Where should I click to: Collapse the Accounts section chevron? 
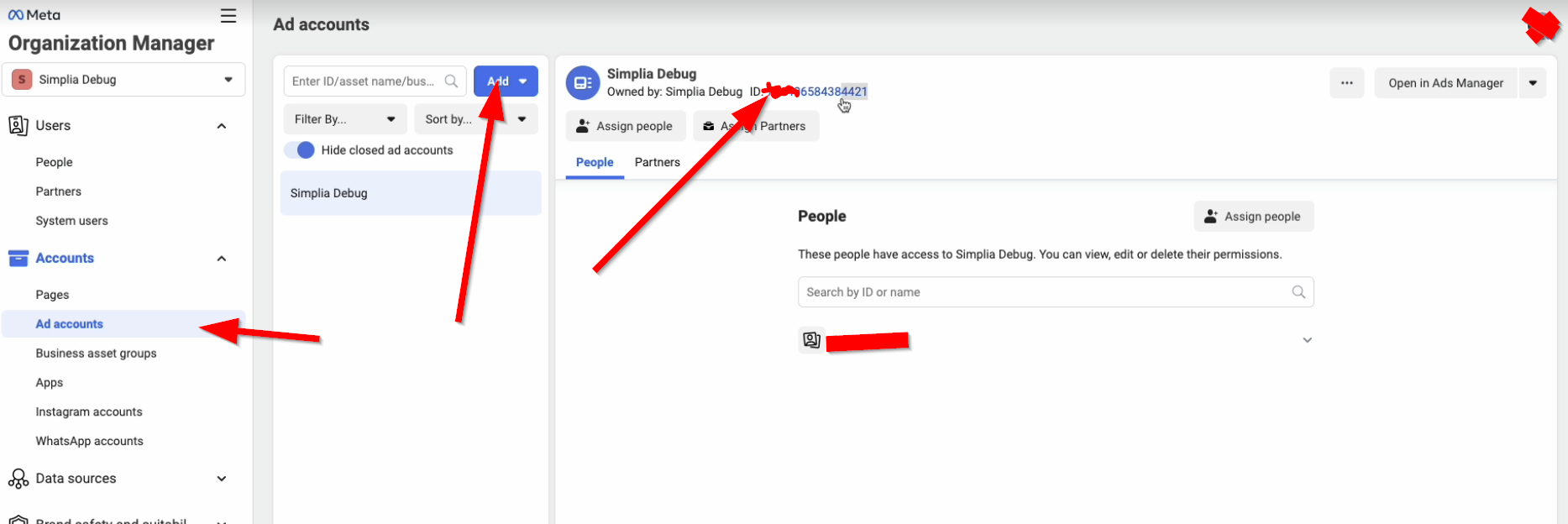[222, 259]
